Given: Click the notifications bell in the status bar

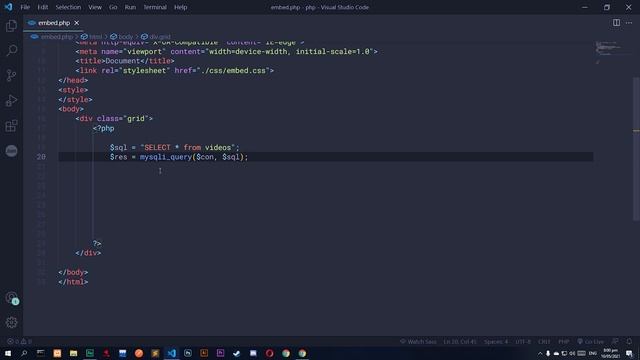Looking at the screenshot, I should (629, 341).
